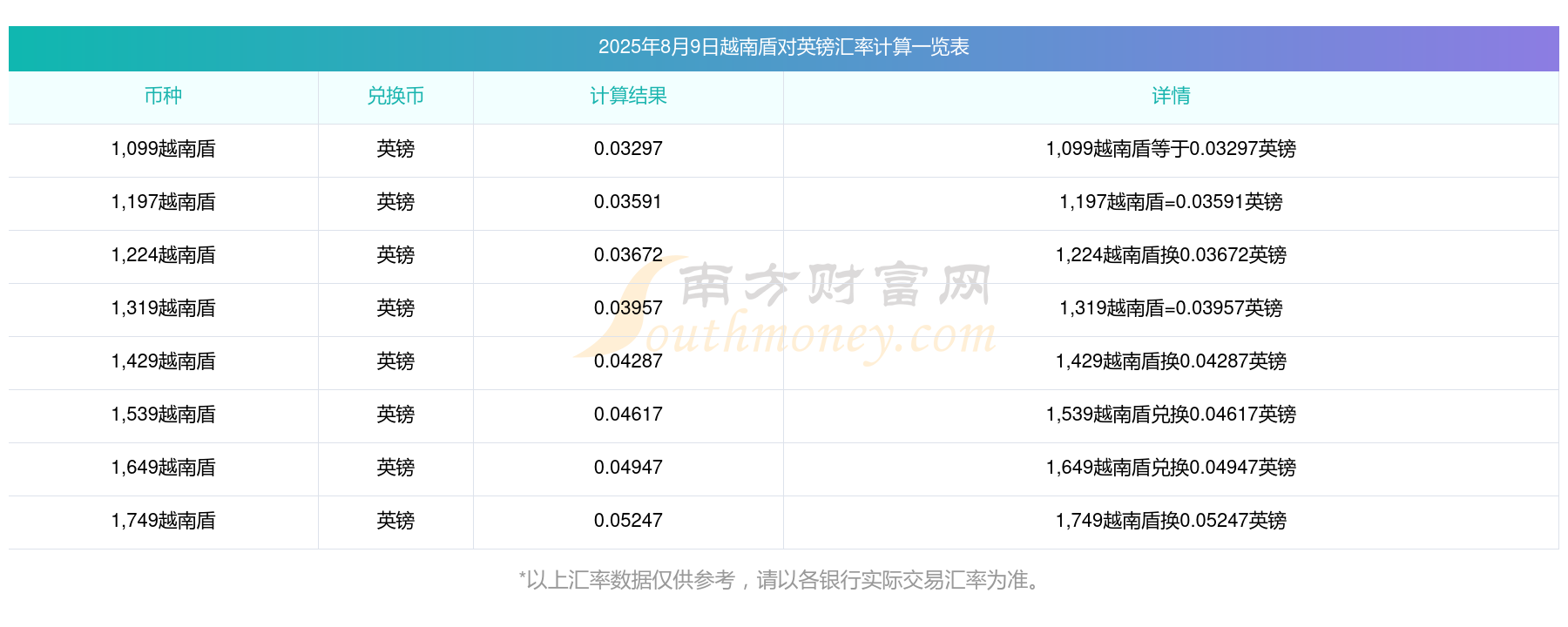The width and height of the screenshot is (1568, 627).
Task: Select the 1,749越南盾 currency cell
Action: (163, 521)
